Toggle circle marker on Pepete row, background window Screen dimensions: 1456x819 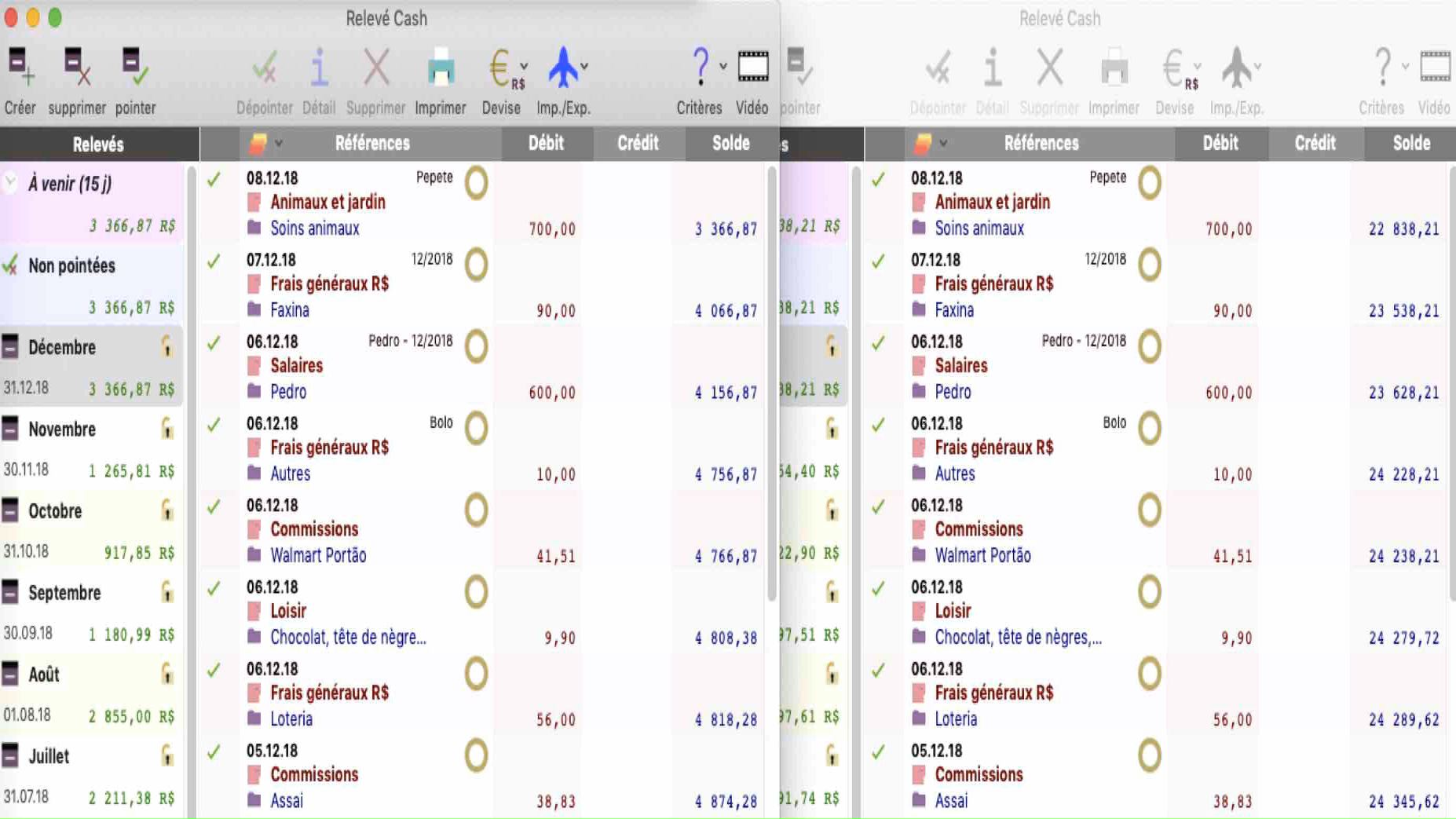point(1149,183)
